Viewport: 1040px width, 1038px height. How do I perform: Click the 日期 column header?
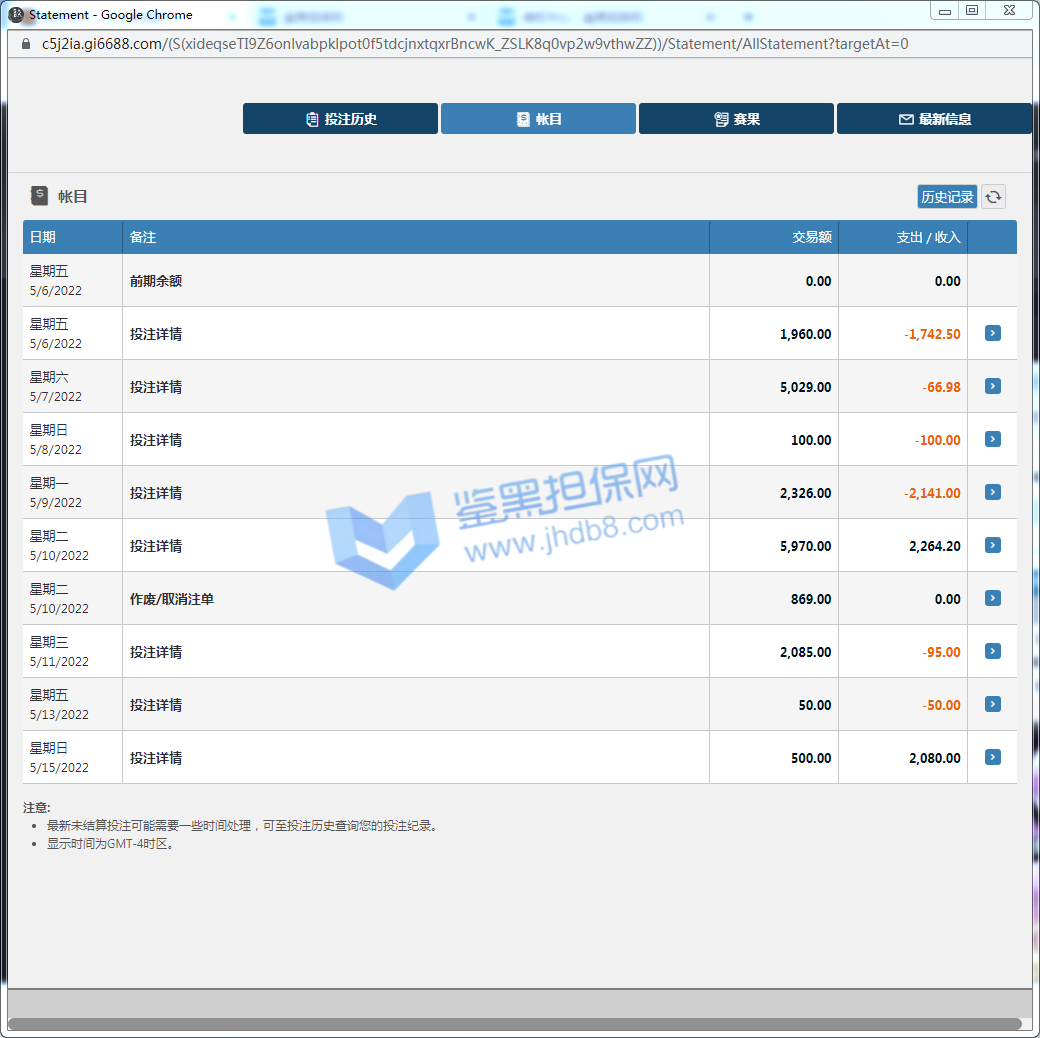click(43, 237)
